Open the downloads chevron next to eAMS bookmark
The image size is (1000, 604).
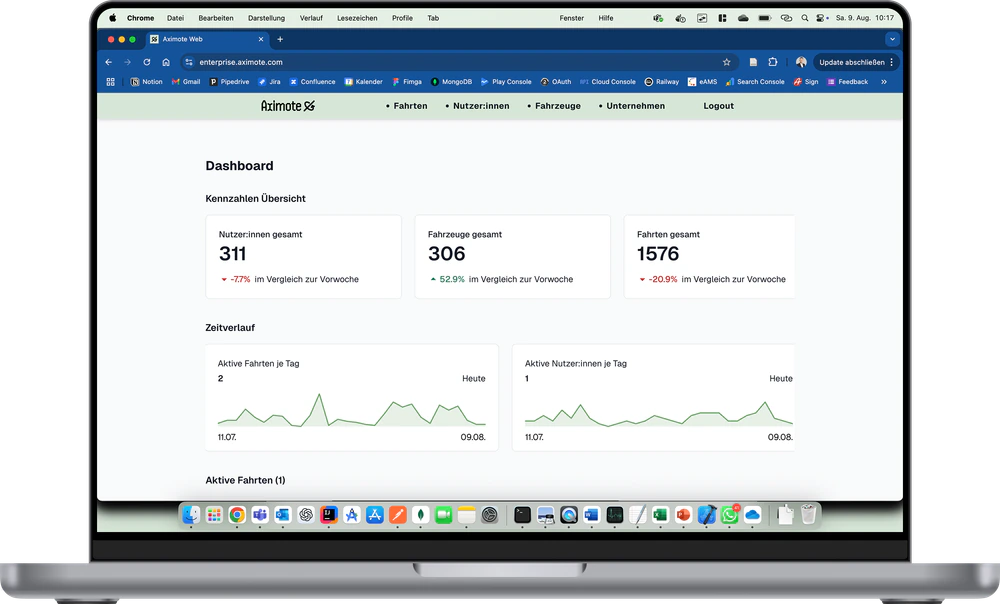(885, 82)
